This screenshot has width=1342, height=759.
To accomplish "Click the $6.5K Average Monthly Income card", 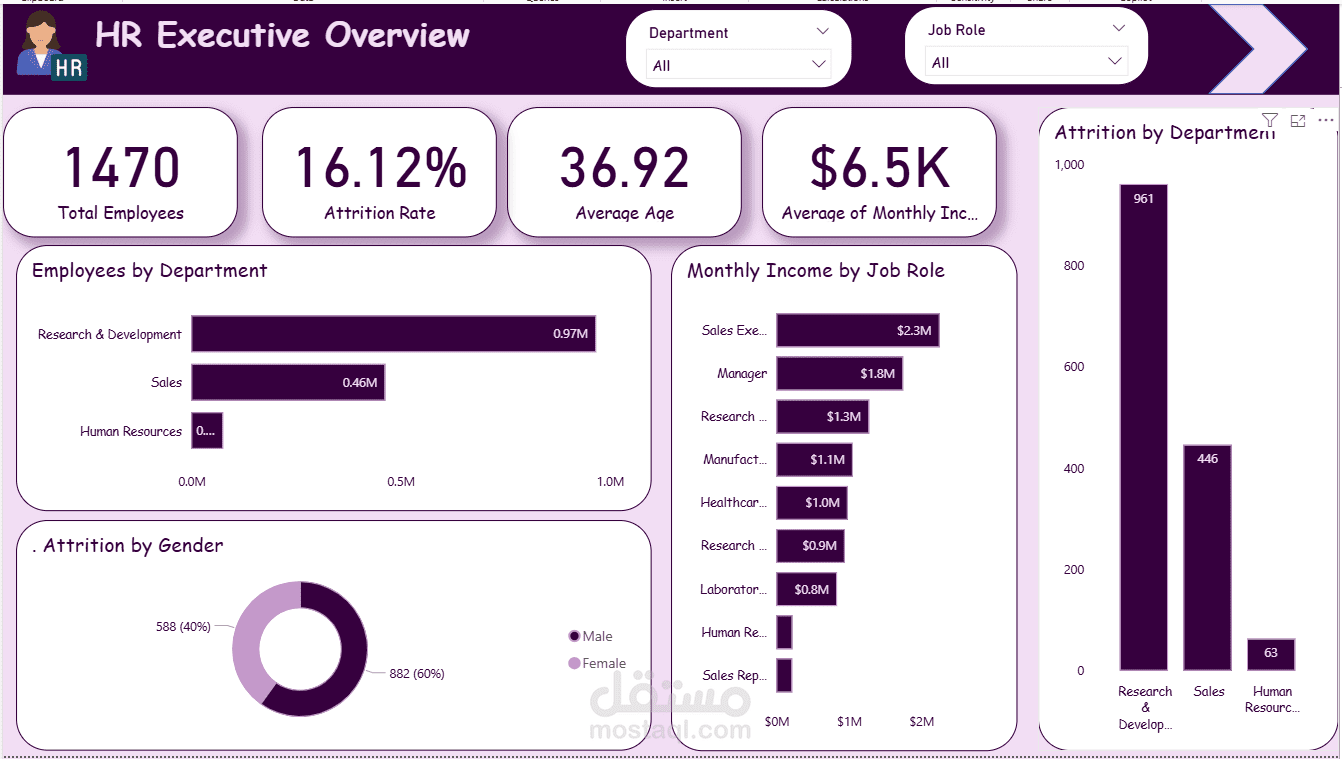I will tap(880, 172).
